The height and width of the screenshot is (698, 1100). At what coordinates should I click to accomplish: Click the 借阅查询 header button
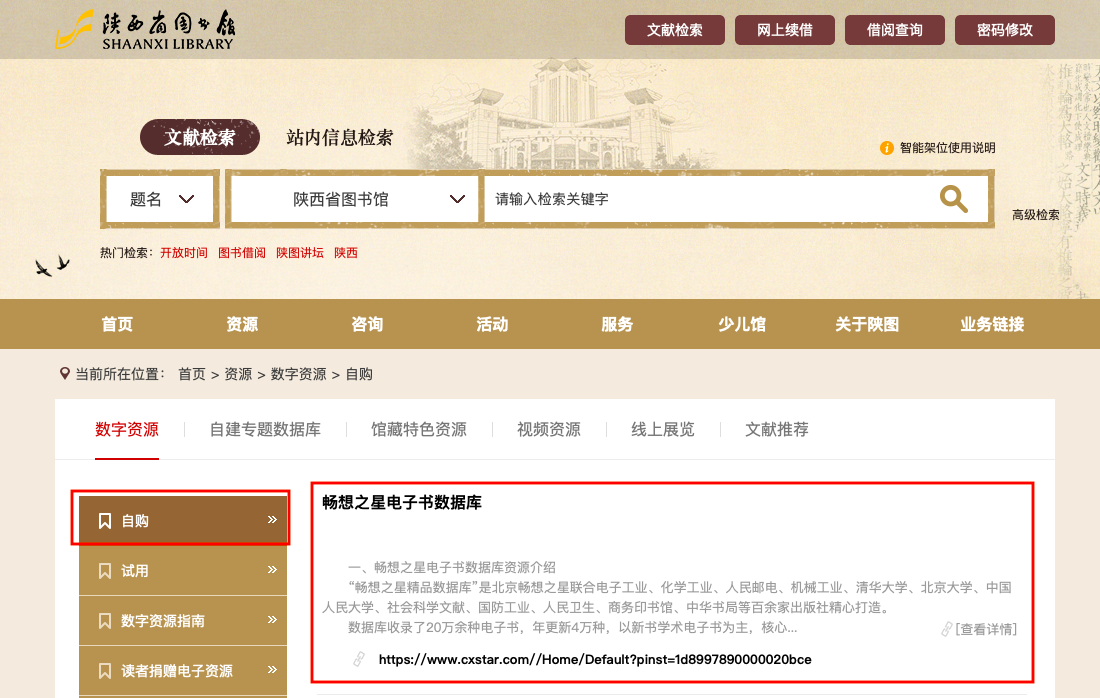click(x=894, y=30)
